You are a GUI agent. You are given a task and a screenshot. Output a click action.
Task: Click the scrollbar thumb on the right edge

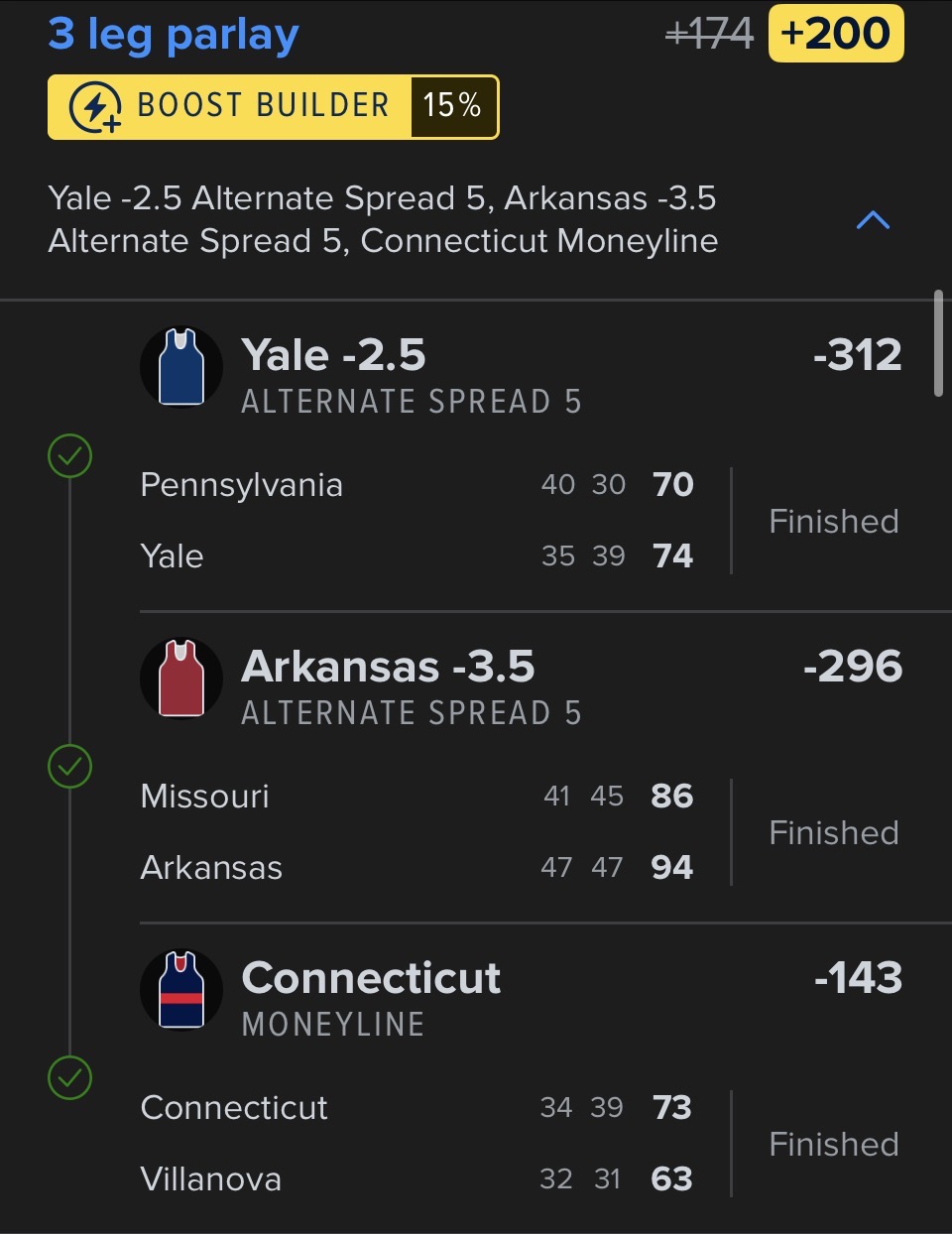tap(938, 343)
